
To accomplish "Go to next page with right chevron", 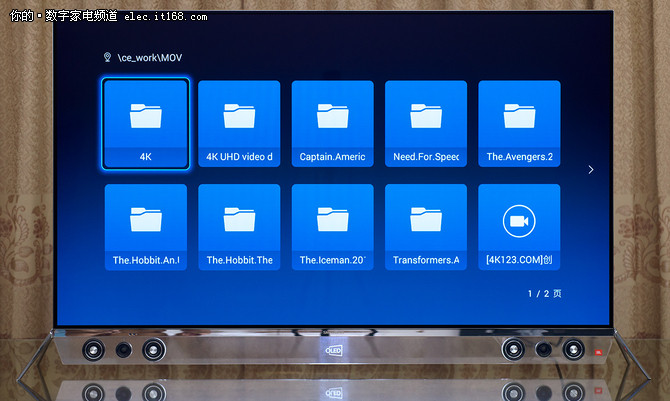I will point(591,170).
